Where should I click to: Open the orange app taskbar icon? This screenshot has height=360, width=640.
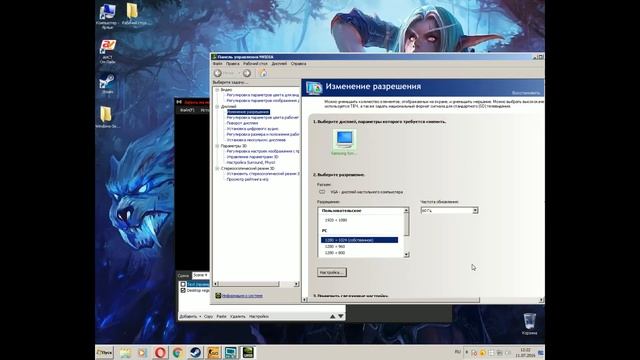pyautogui.click(x=213, y=352)
